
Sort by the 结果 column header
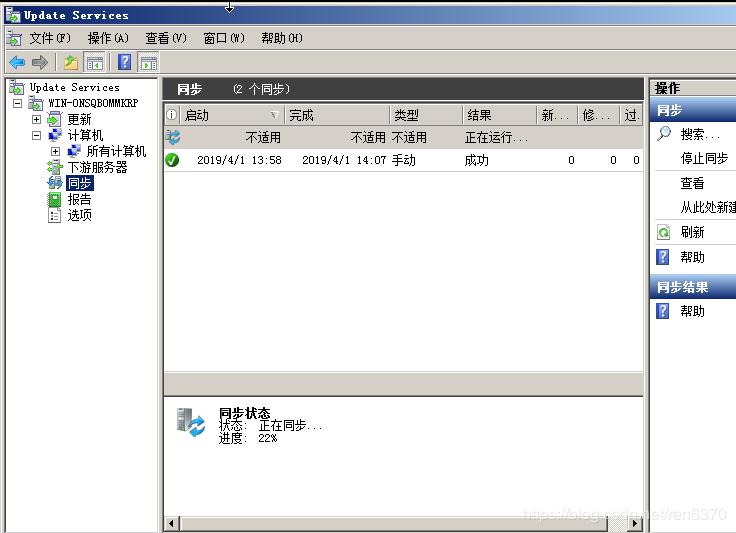(499, 115)
